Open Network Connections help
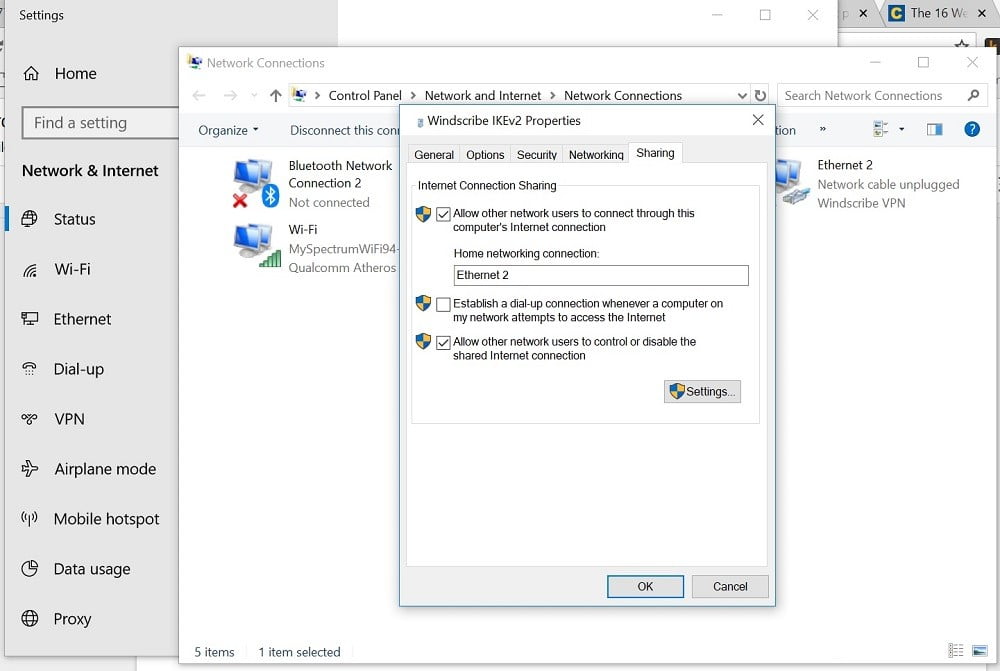Image resolution: width=1000 pixels, height=671 pixels. click(970, 130)
